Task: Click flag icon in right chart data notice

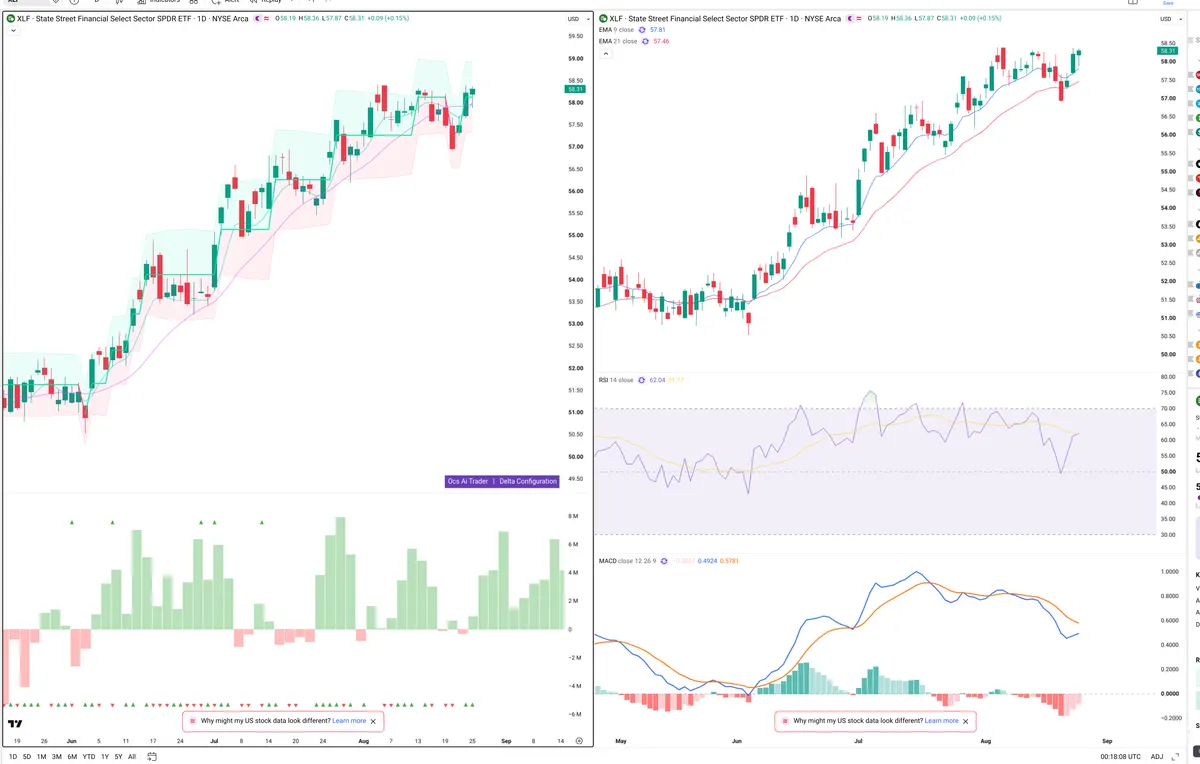Action: point(784,720)
